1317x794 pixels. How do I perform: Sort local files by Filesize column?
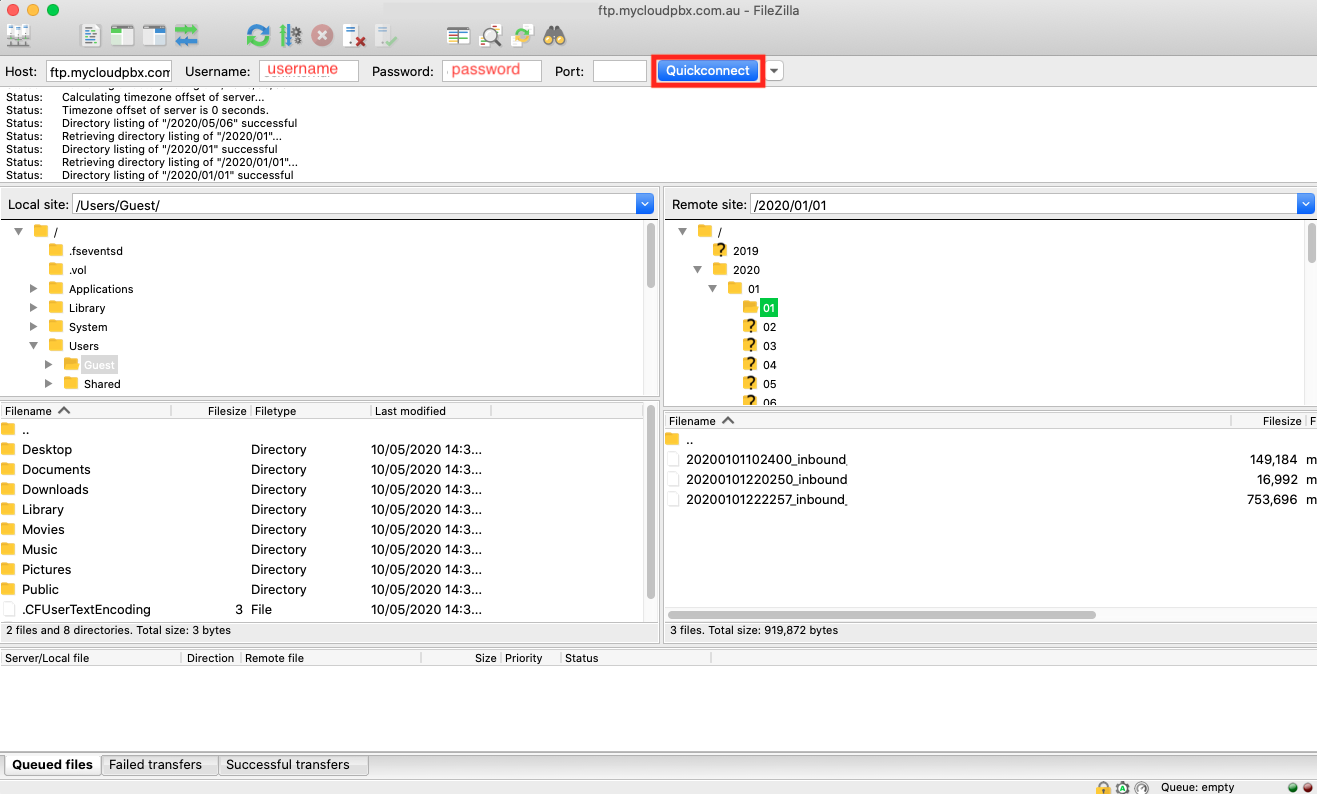pyautogui.click(x=210, y=411)
